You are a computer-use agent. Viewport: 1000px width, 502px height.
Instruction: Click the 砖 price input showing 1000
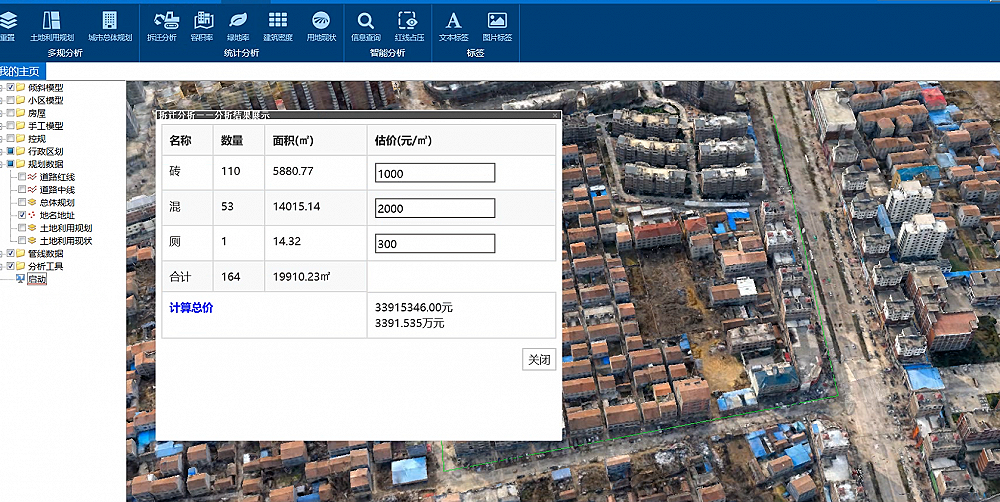tap(435, 173)
